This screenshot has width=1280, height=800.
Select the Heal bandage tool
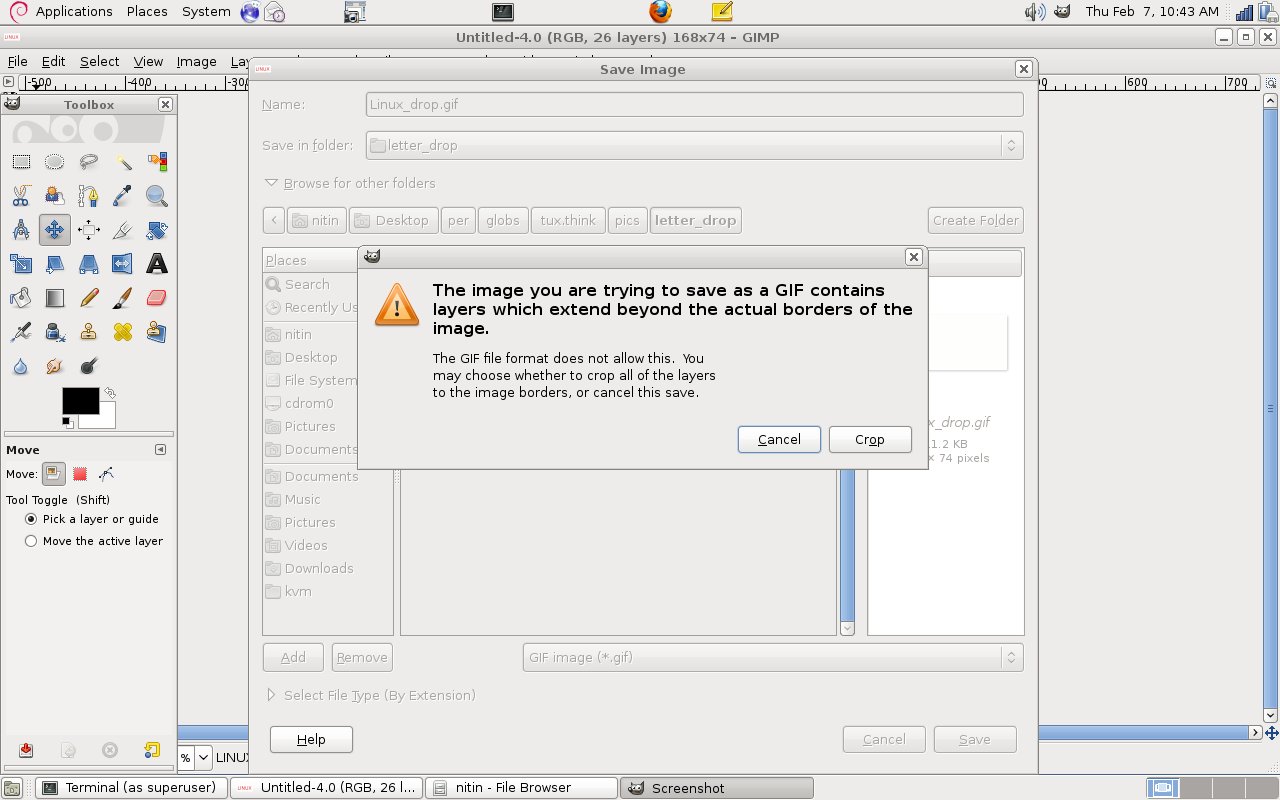tap(123, 332)
